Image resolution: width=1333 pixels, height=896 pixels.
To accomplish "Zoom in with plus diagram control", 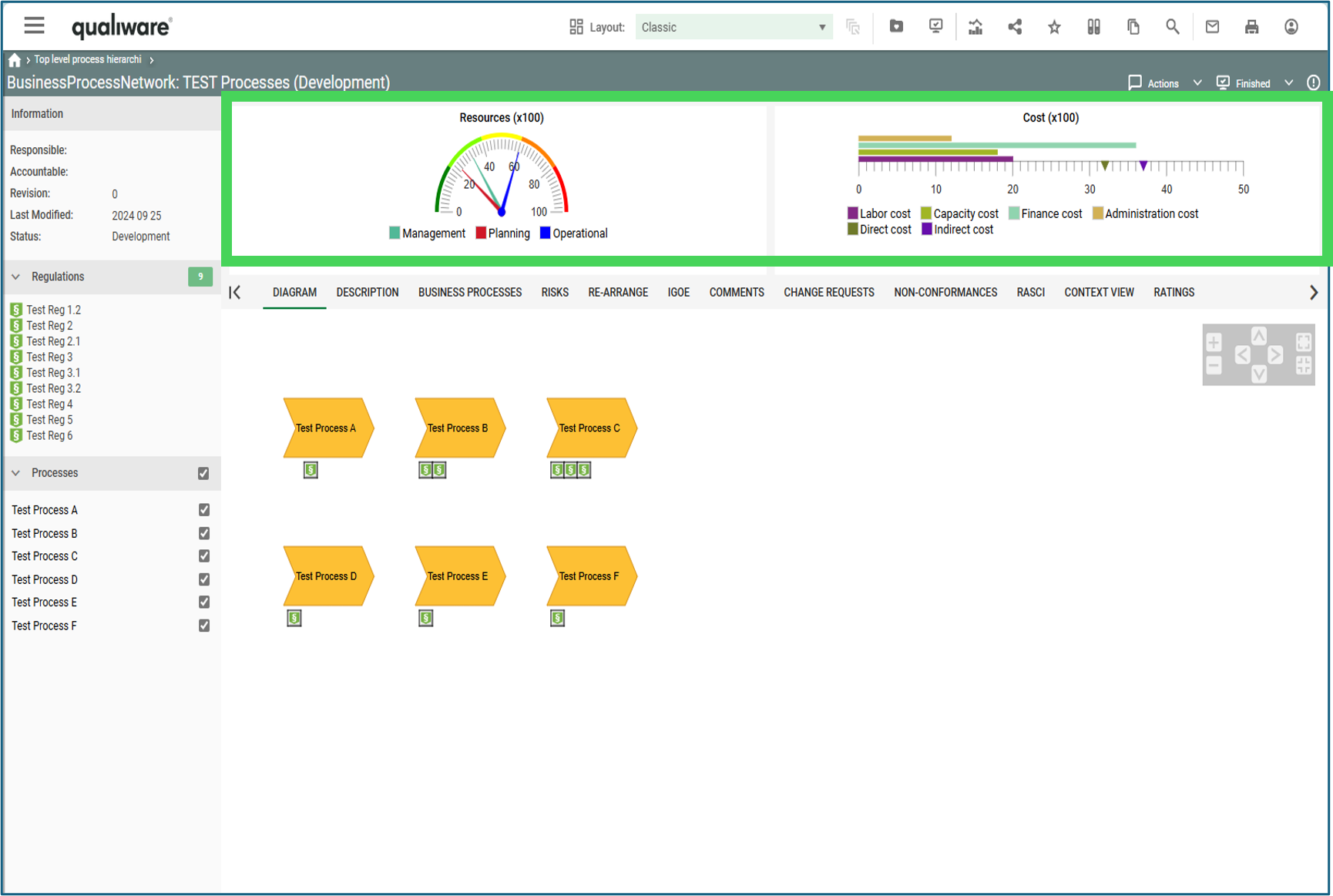I will pyautogui.click(x=1214, y=342).
